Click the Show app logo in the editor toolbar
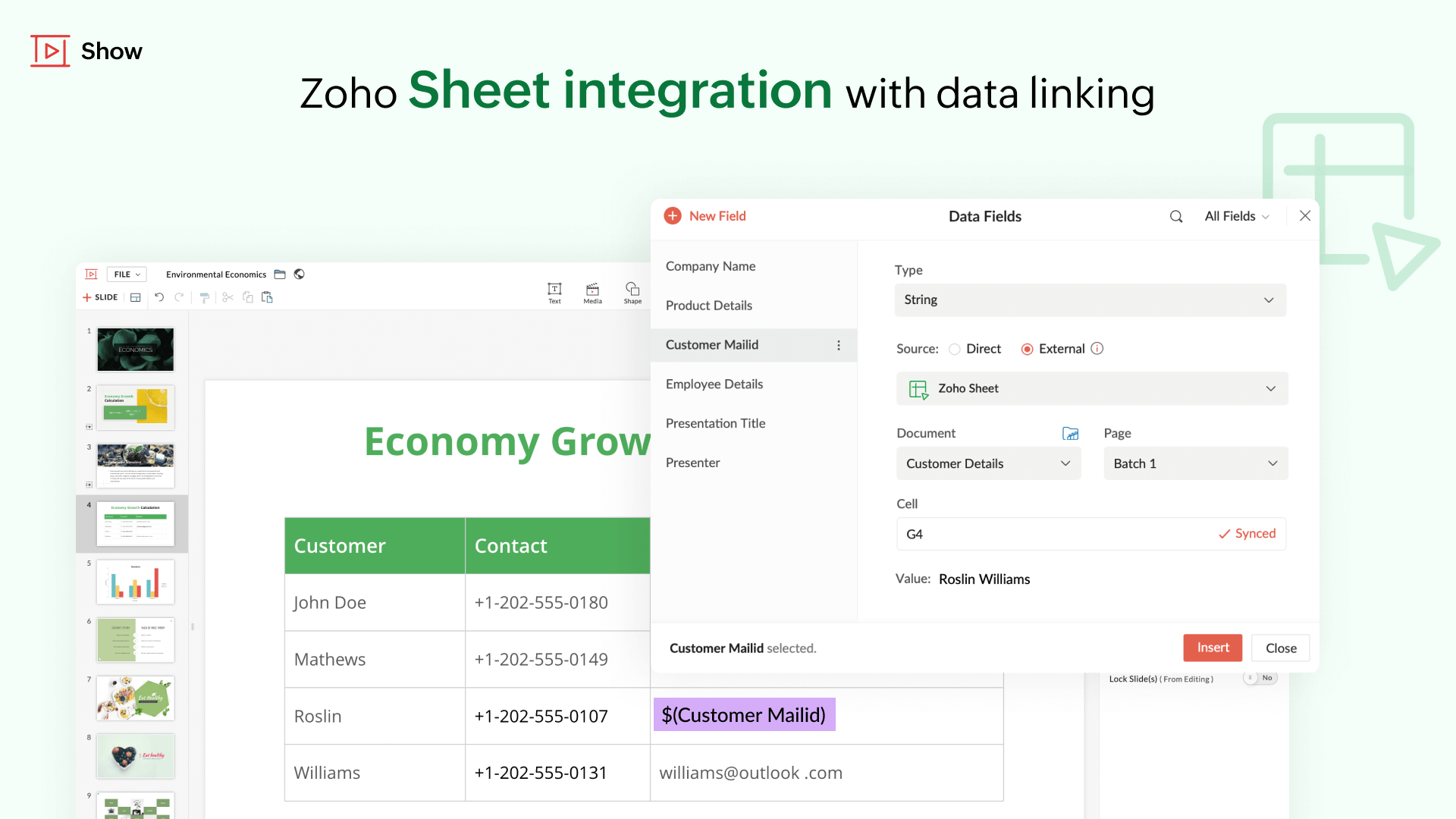Image resolution: width=1456 pixels, height=819 pixels. (91, 275)
